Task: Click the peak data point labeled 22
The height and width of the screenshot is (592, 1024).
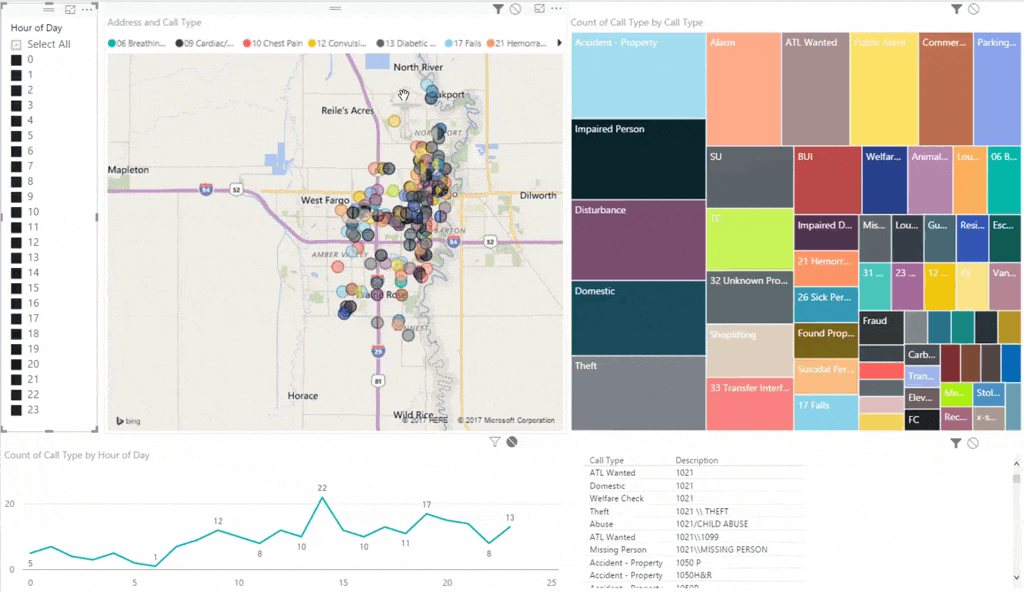Action: click(322, 498)
